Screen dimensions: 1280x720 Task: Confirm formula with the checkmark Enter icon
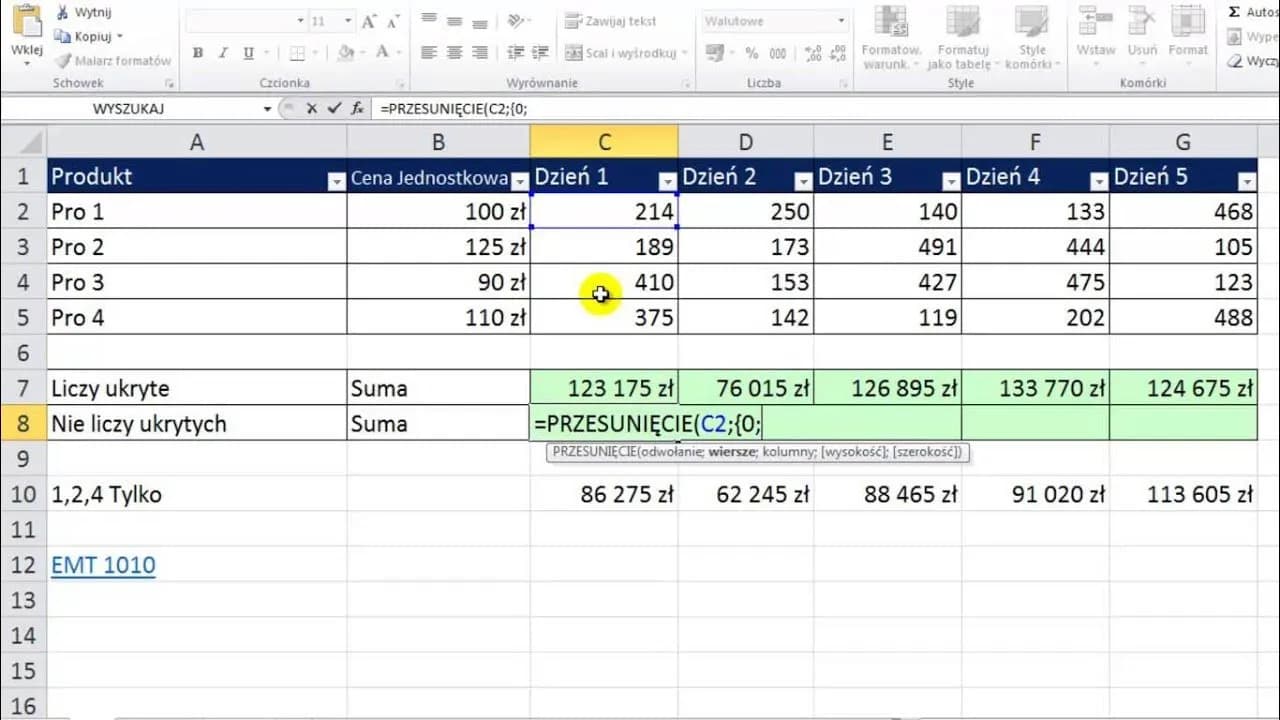[x=334, y=108]
